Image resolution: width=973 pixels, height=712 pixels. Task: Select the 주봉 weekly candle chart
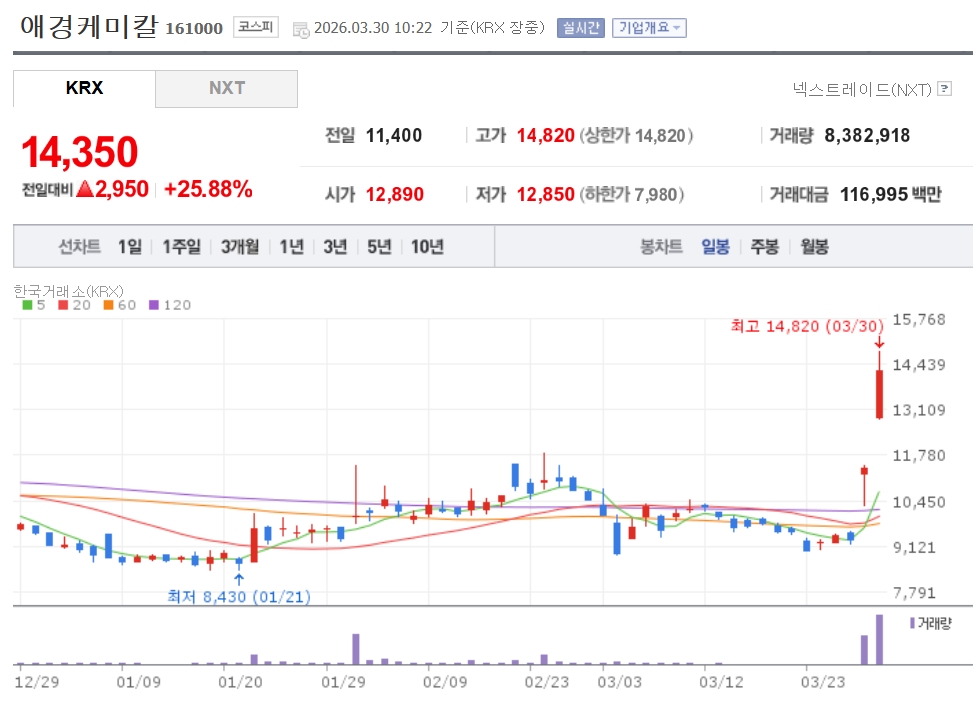[764, 246]
